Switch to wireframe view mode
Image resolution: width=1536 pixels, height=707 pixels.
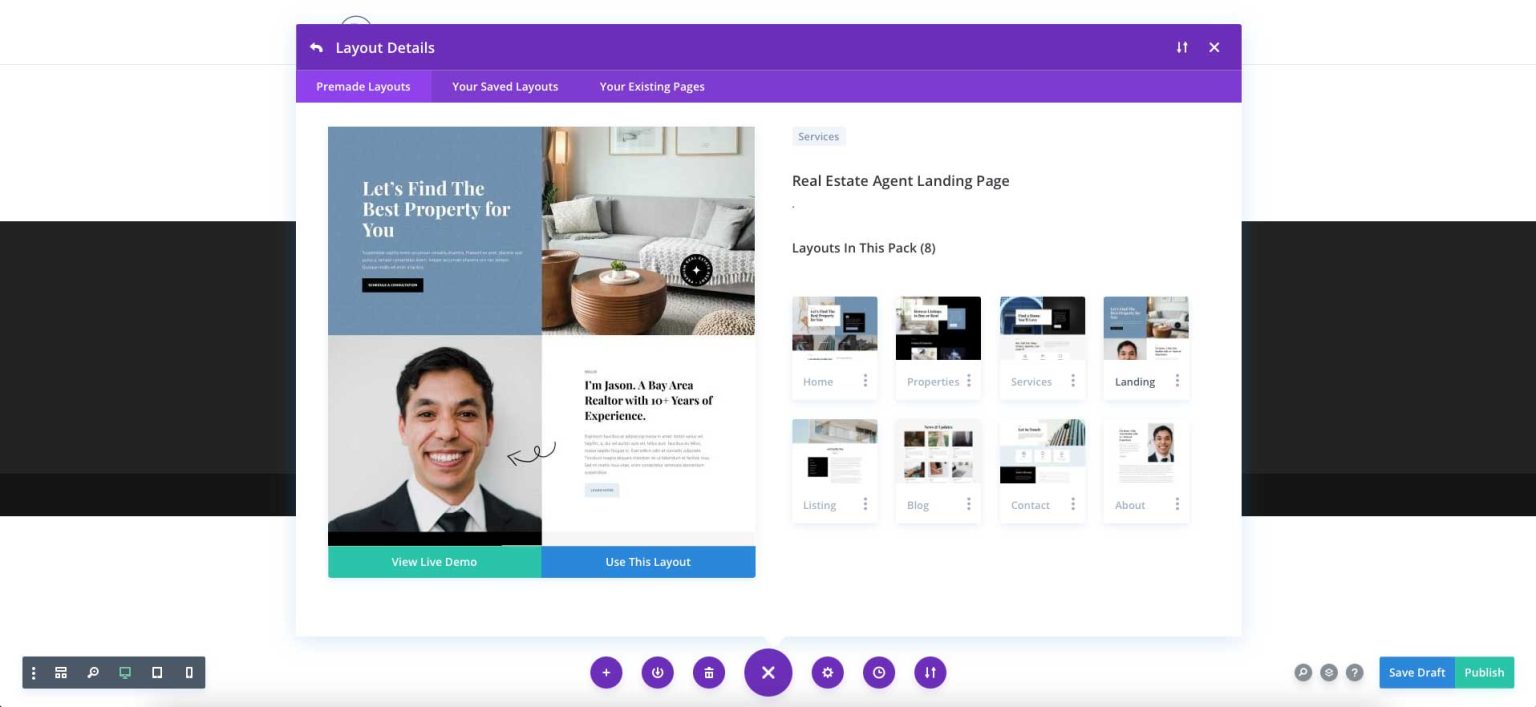coord(61,672)
